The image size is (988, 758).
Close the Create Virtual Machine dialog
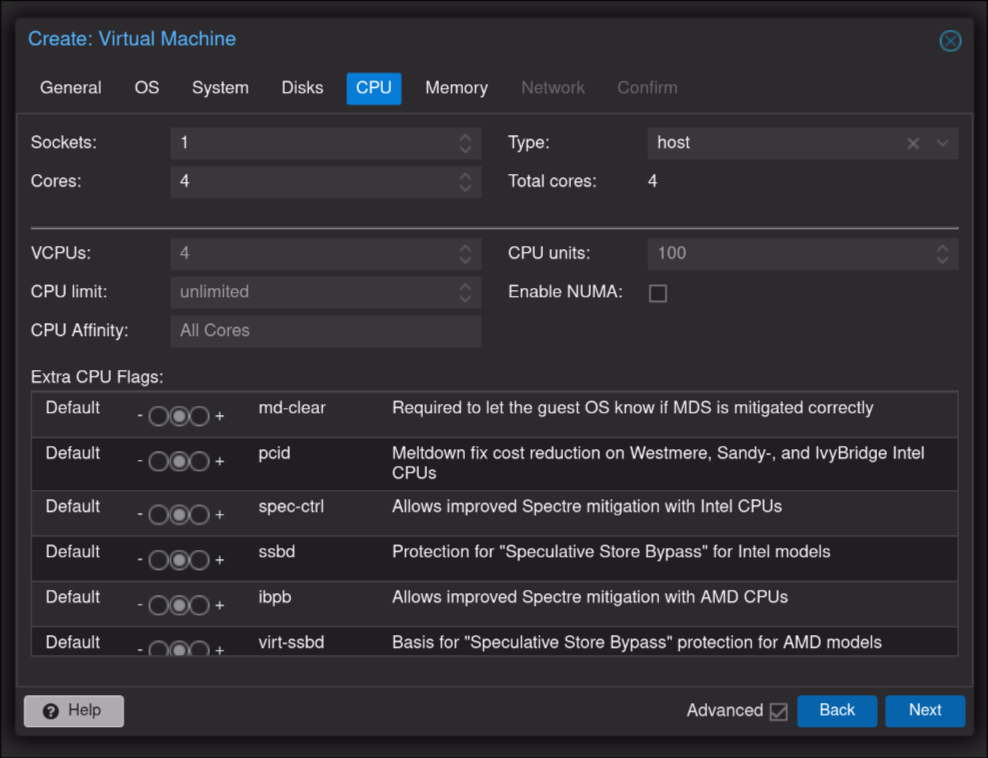pyautogui.click(x=950, y=41)
